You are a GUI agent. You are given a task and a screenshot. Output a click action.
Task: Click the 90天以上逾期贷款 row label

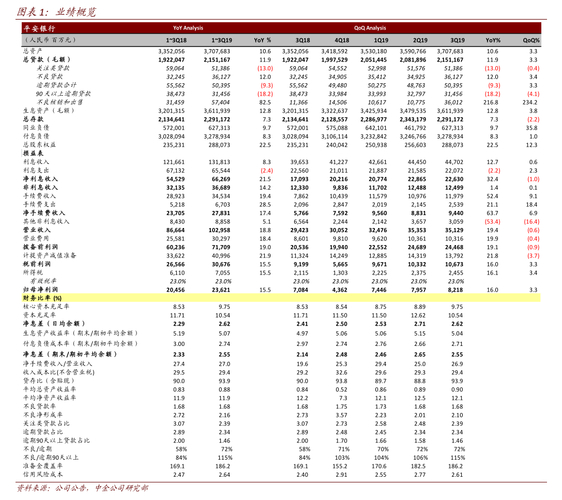(x=63, y=94)
